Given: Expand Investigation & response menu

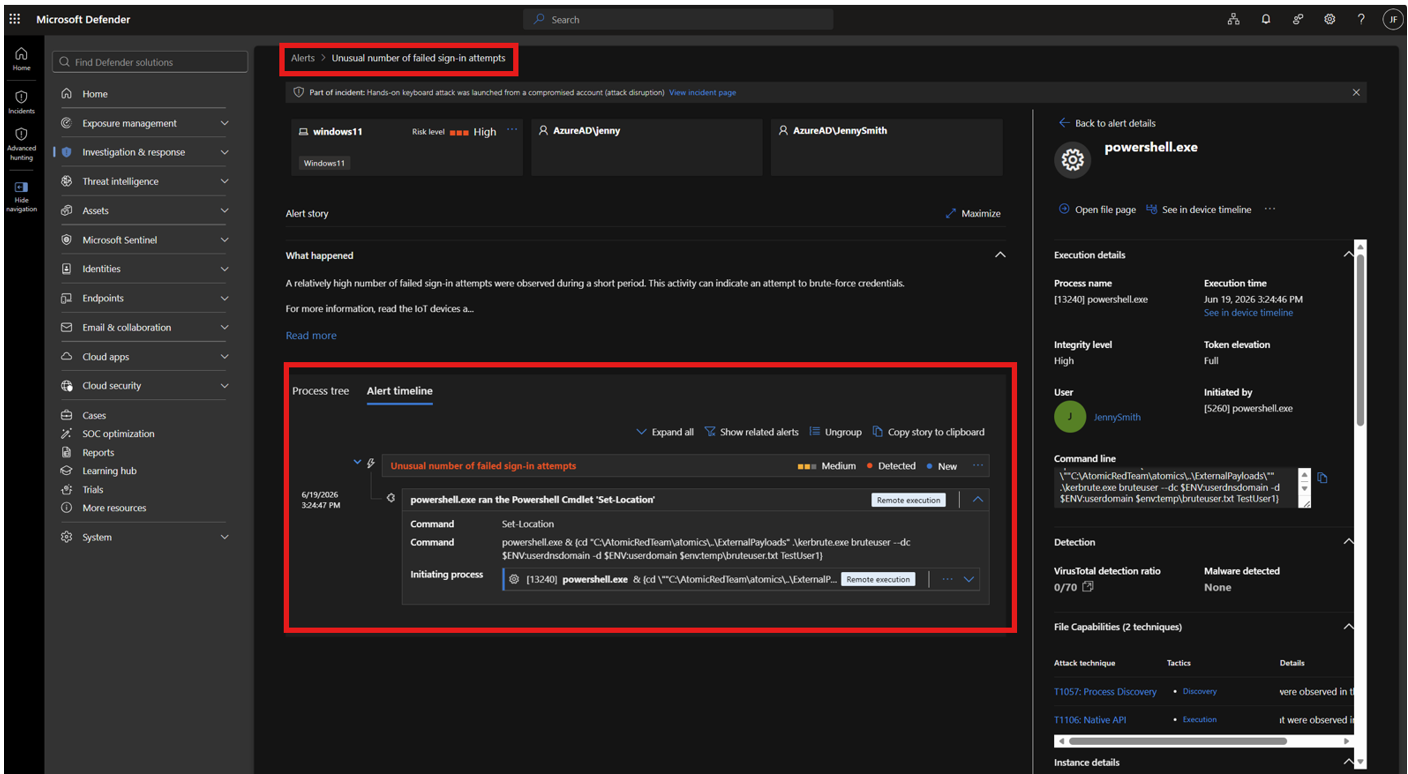Looking at the screenshot, I should pyautogui.click(x=224, y=152).
